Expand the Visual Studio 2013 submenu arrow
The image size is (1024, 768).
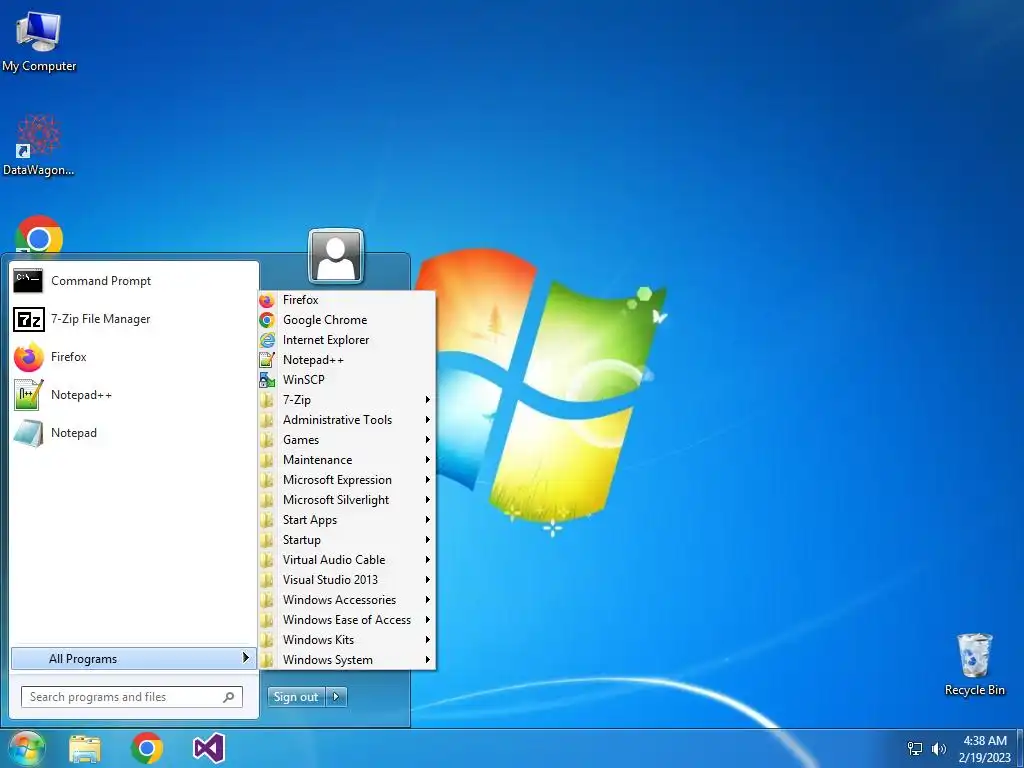click(x=428, y=580)
